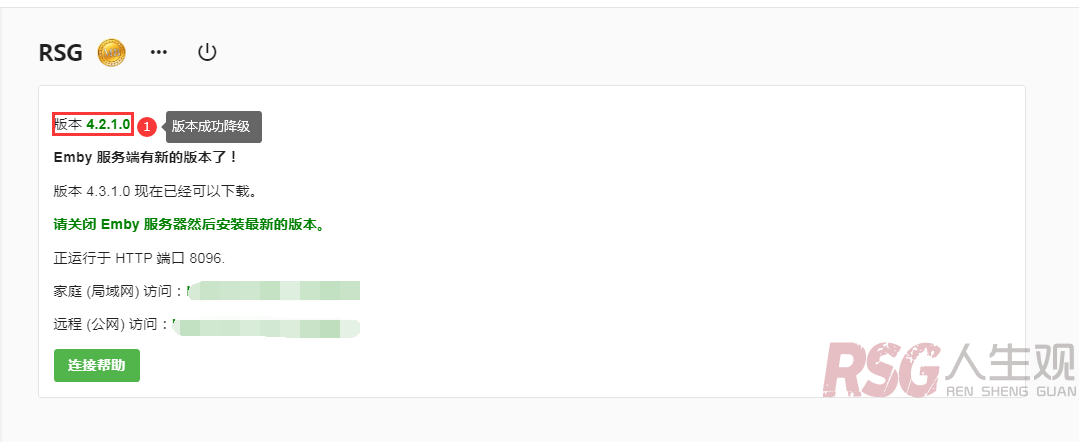Click the power shutdown server icon
The image size is (1079, 442).
point(207,52)
